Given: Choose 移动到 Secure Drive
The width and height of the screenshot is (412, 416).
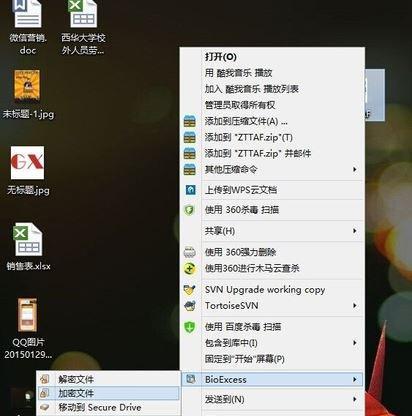Looking at the screenshot, I should [100, 407].
